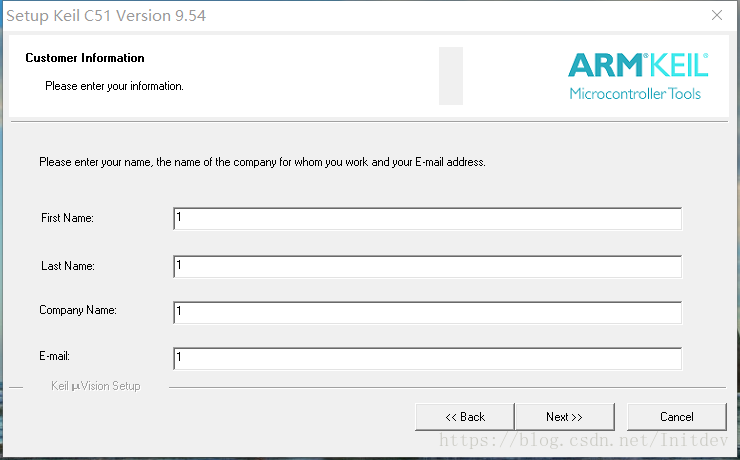Image resolution: width=740 pixels, height=460 pixels.
Task: Click the Company Name label
Action: [x=78, y=310]
